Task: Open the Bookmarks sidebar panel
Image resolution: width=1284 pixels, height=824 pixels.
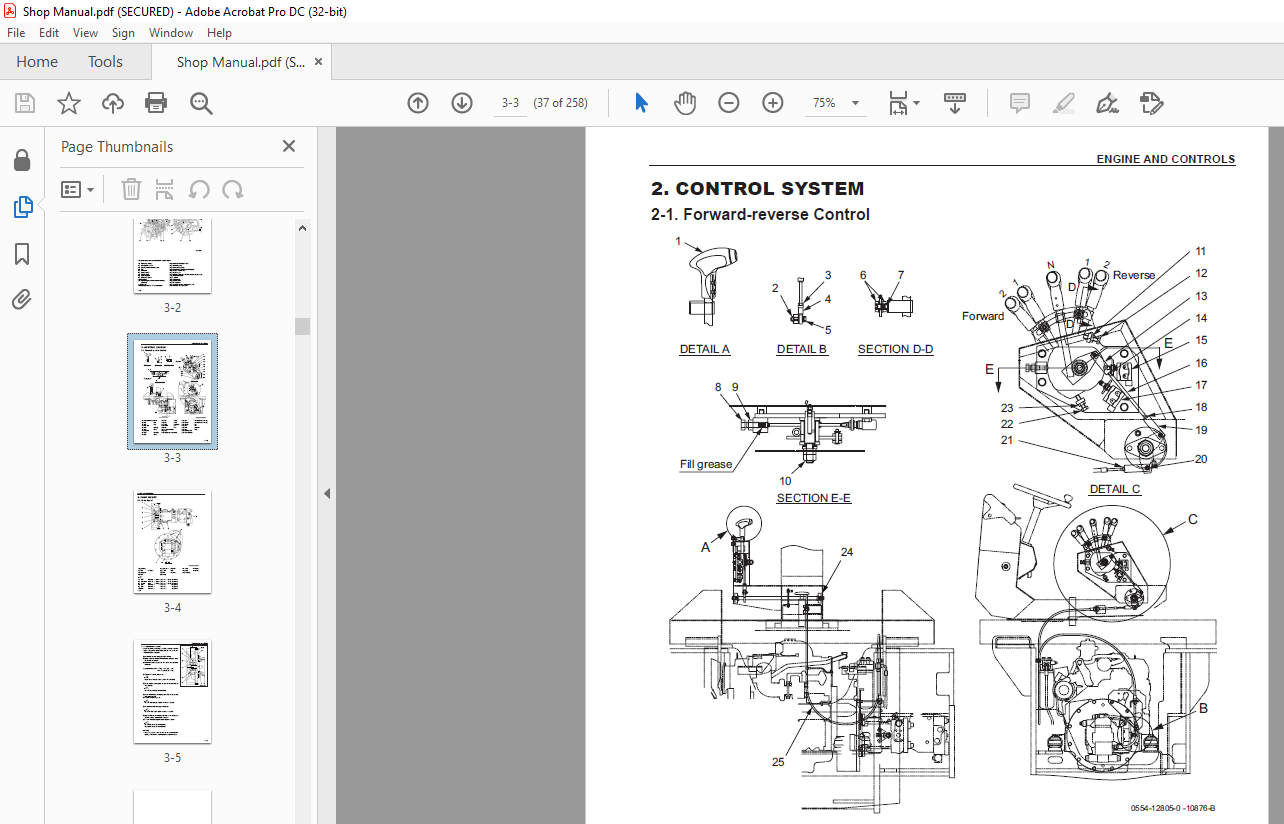Action: 22,254
